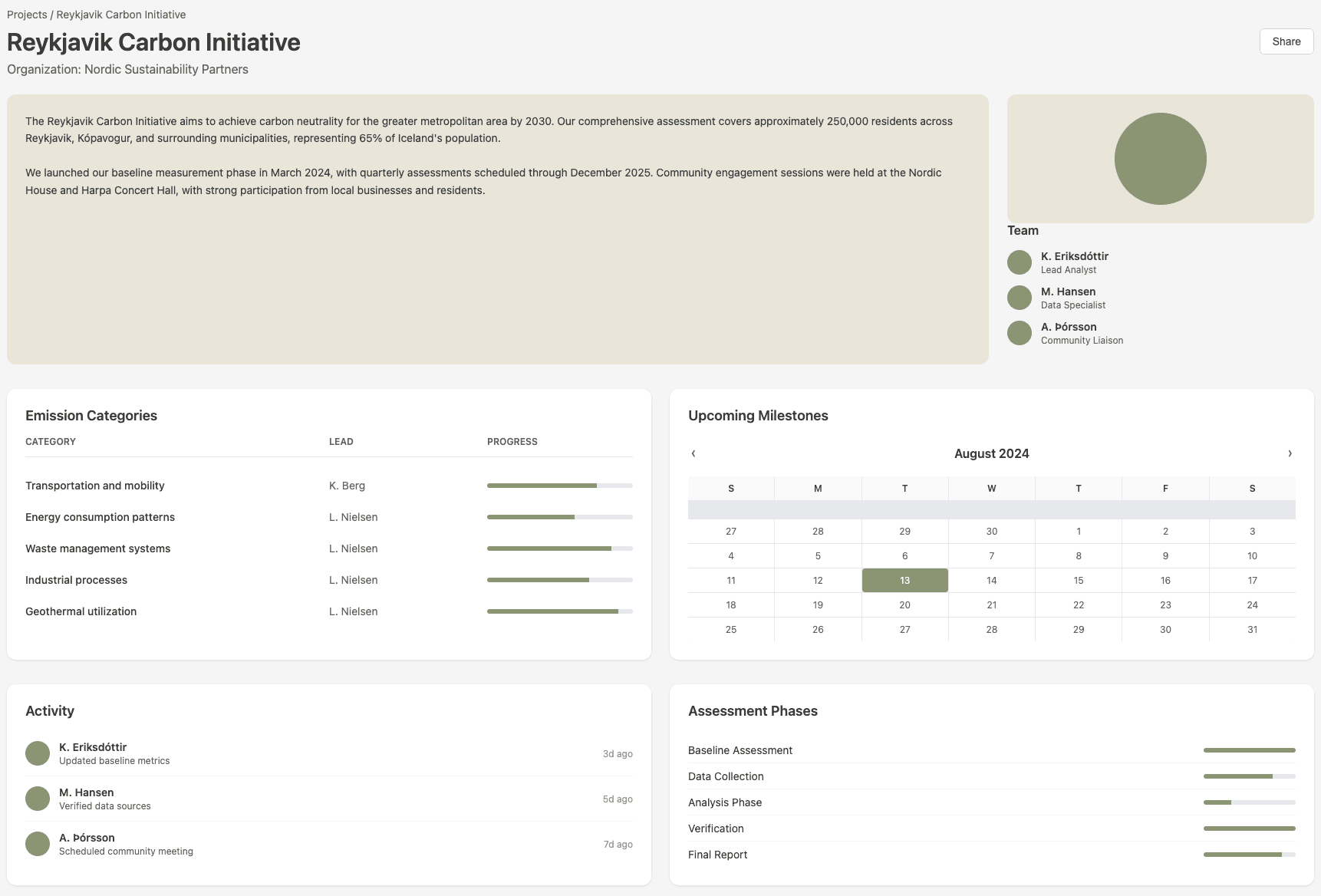Click the Share button
The height and width of the screenshot is (896, 1321).
pos(1286,41)
